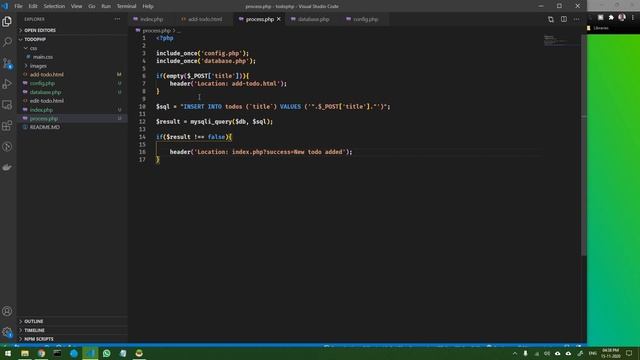640x360 pixels.
Task: Open the Run and Debug view
Action: coord(7,84)
